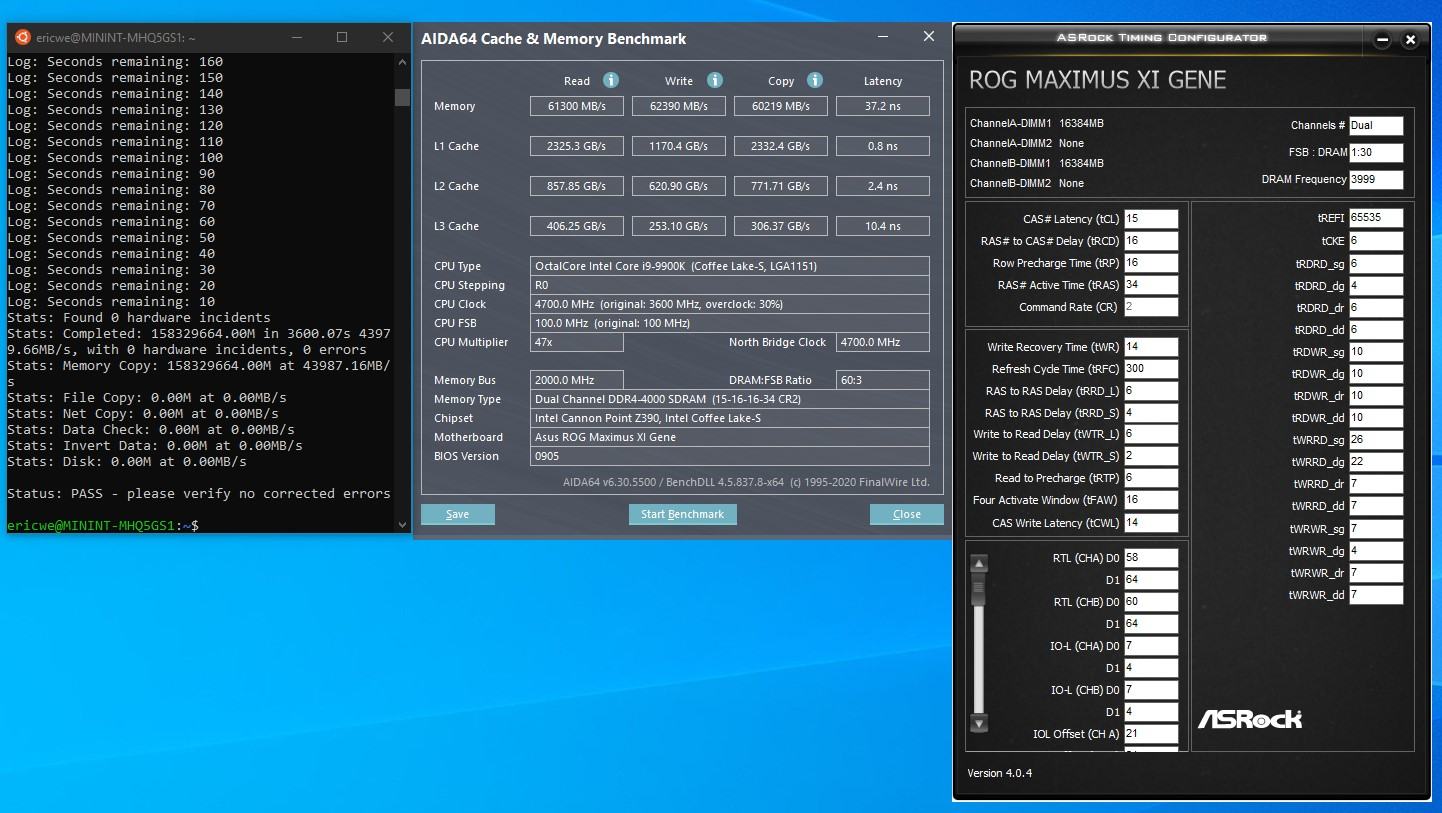Click the tCKE value field
The height and width of the screenshot is (813, 1442).
point(1376,241)
